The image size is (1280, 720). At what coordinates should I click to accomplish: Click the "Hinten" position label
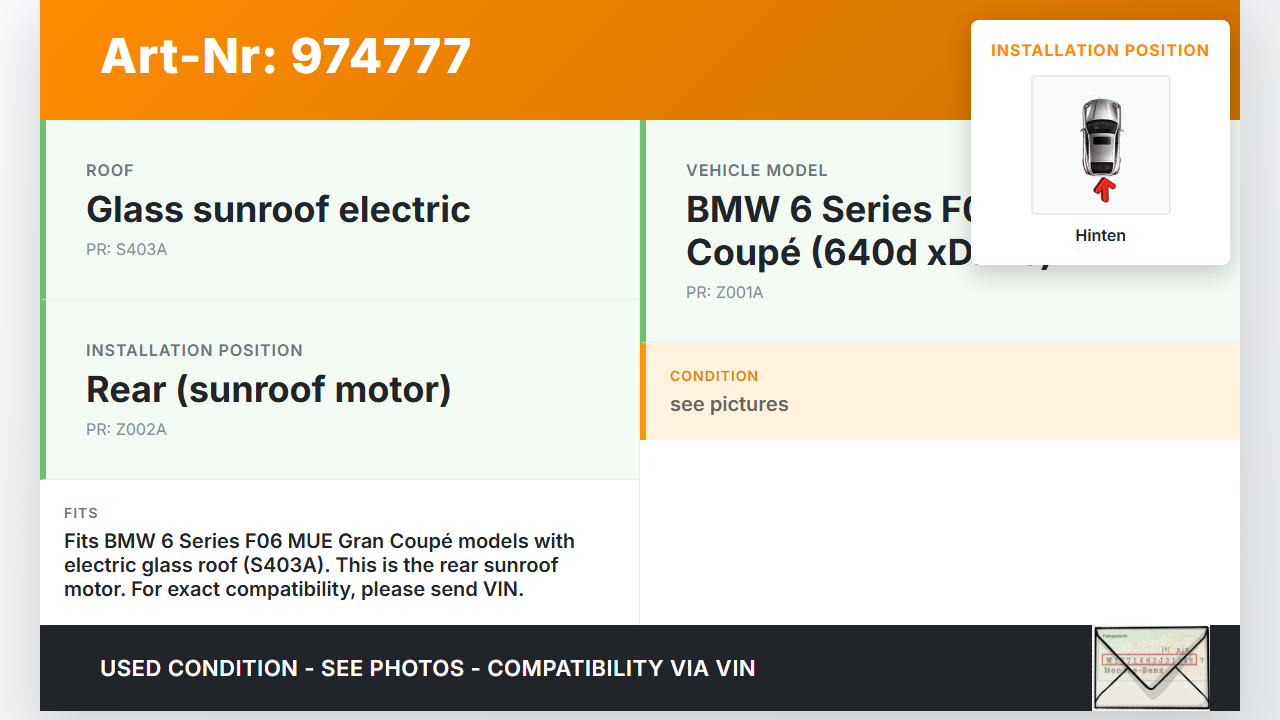(x=1100, y=236)
